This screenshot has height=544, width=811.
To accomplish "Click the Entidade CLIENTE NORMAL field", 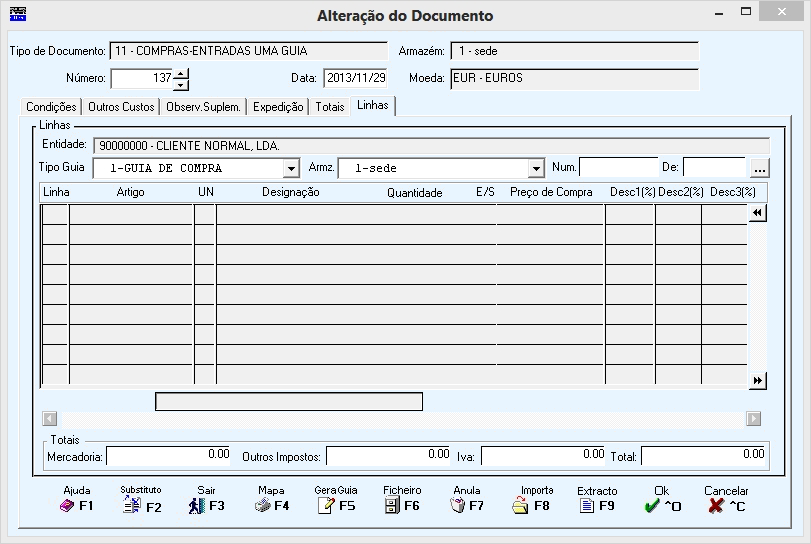I will [431, 146].
